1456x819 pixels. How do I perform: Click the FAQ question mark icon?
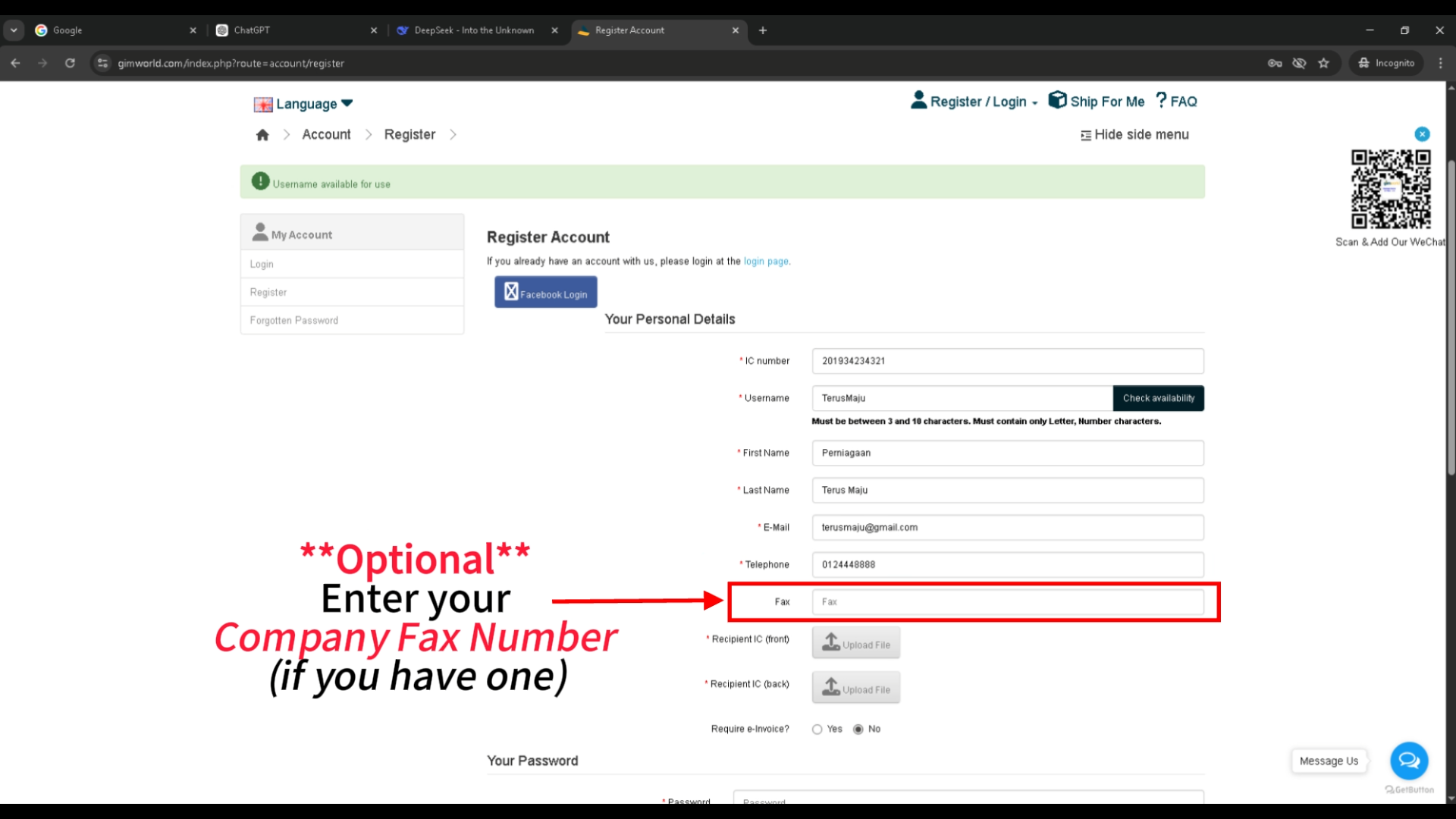coord(1161,100)
